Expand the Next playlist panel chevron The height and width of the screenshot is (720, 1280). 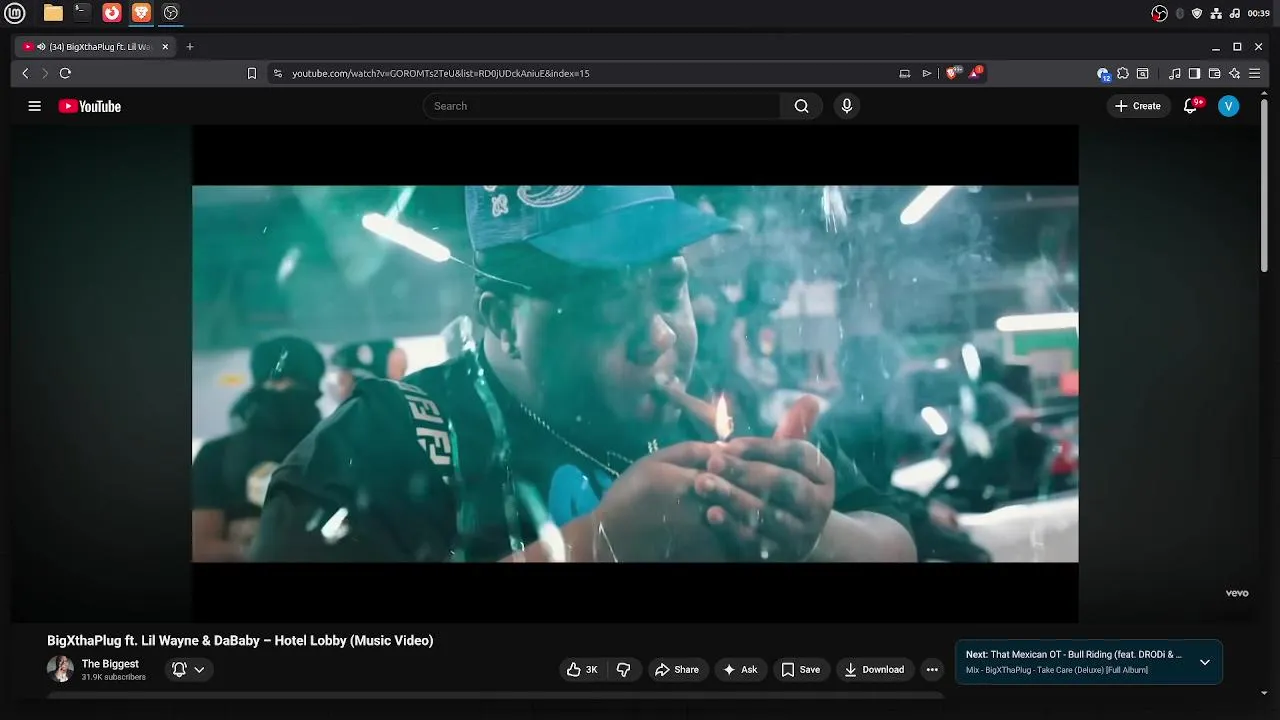[x=1205, y=662]
